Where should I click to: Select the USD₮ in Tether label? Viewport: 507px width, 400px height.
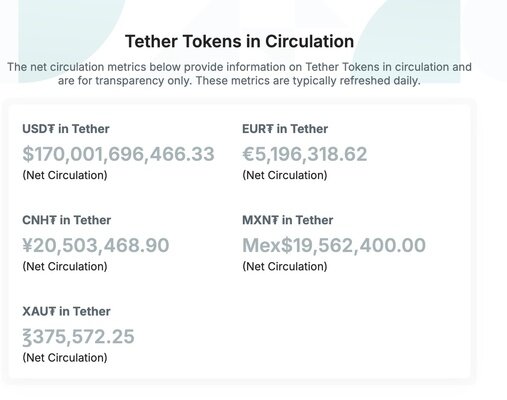[x=66, y=129]
